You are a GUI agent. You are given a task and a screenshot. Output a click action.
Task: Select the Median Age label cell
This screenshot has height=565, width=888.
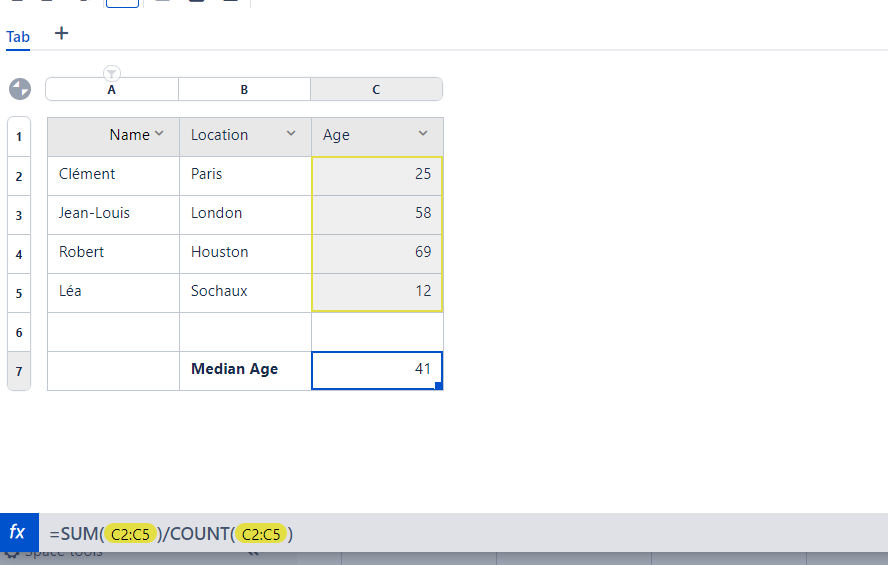[245, 370]
